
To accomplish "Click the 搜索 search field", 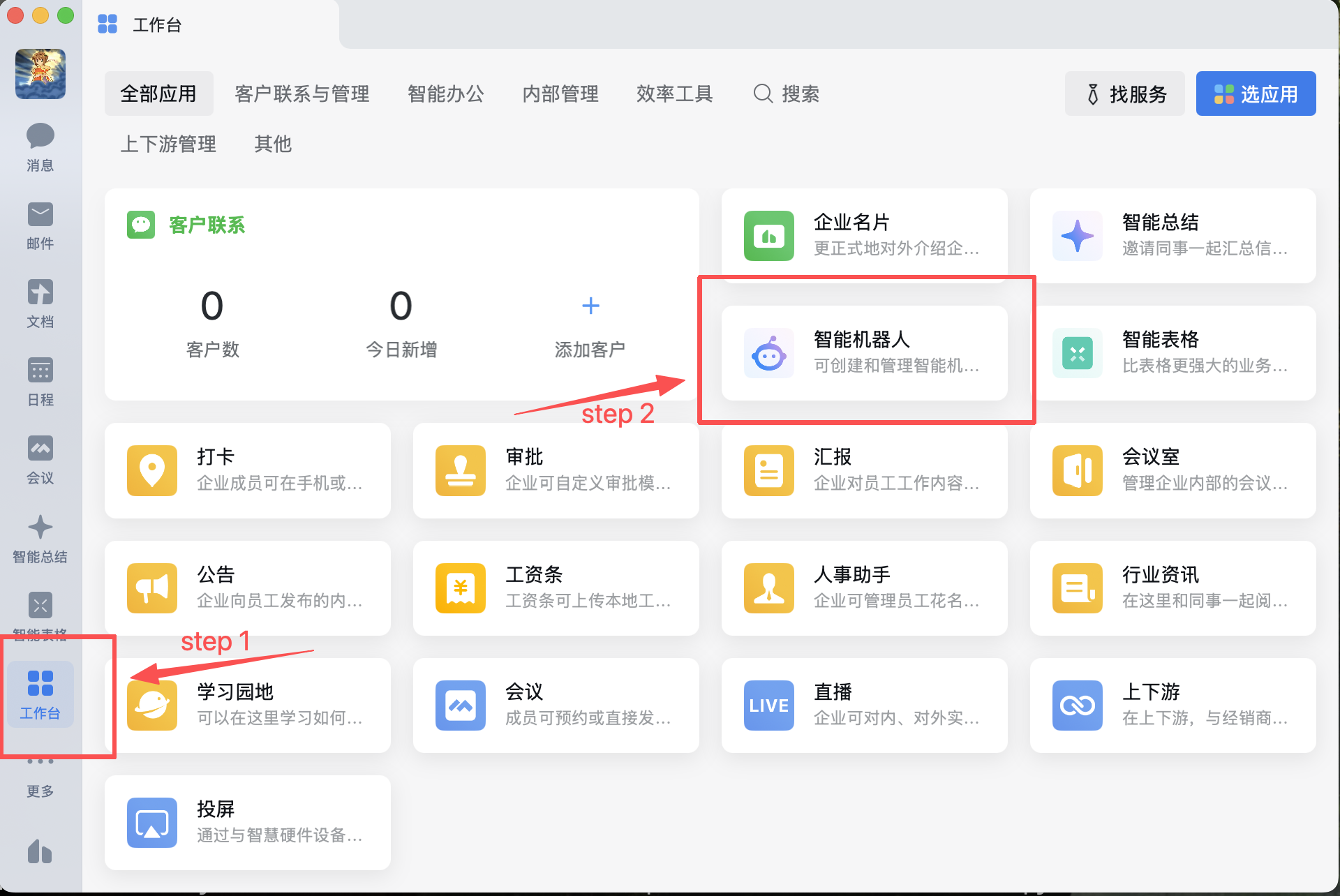I will coord(787,94).
